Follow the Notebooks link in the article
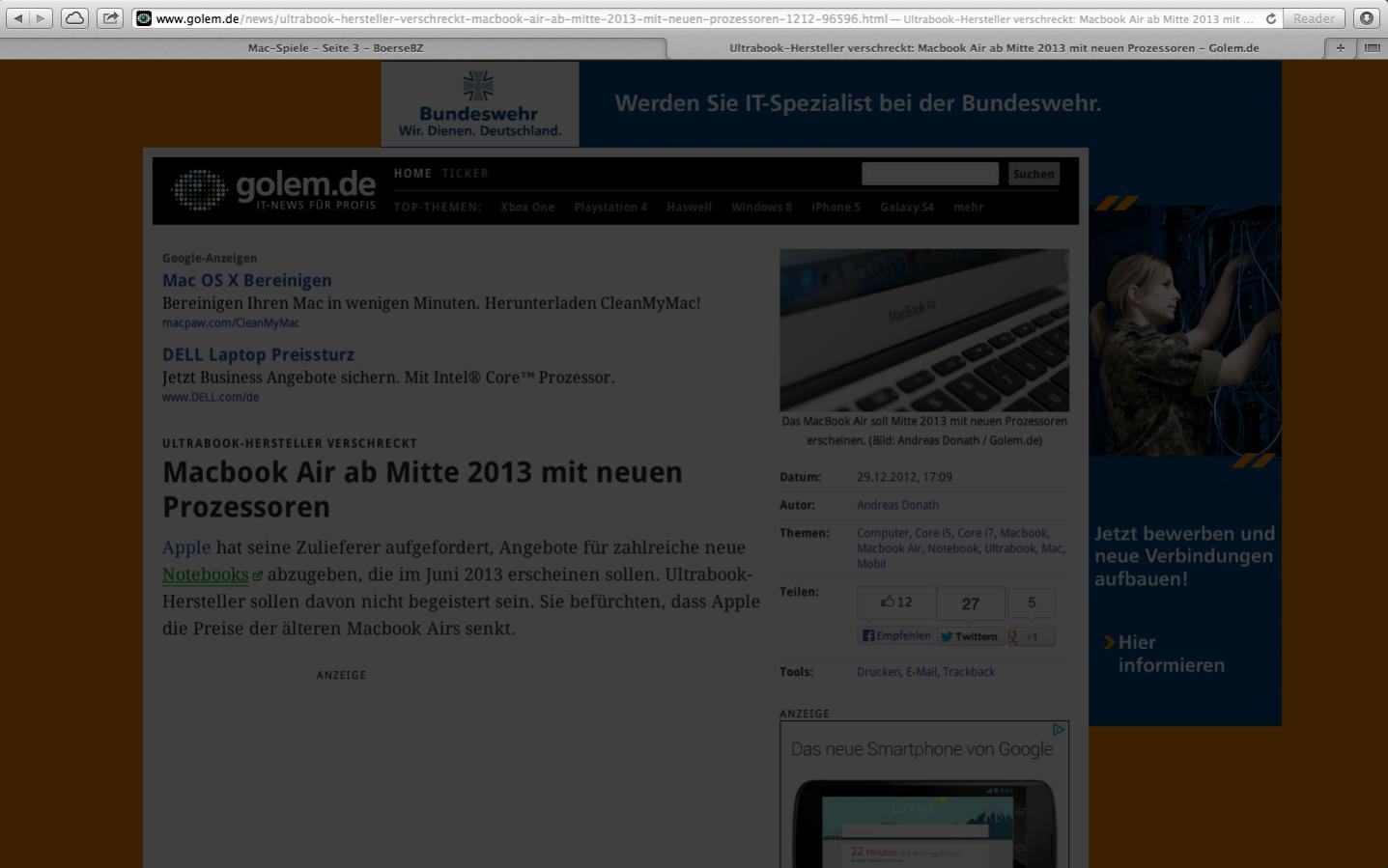This screenshot has height=868, width=1388. 206,574
